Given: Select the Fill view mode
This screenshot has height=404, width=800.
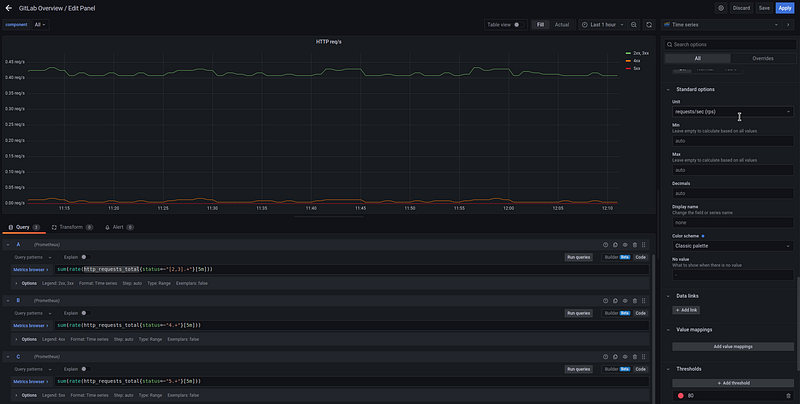Looking at the screenshot, I should point(540,24).
